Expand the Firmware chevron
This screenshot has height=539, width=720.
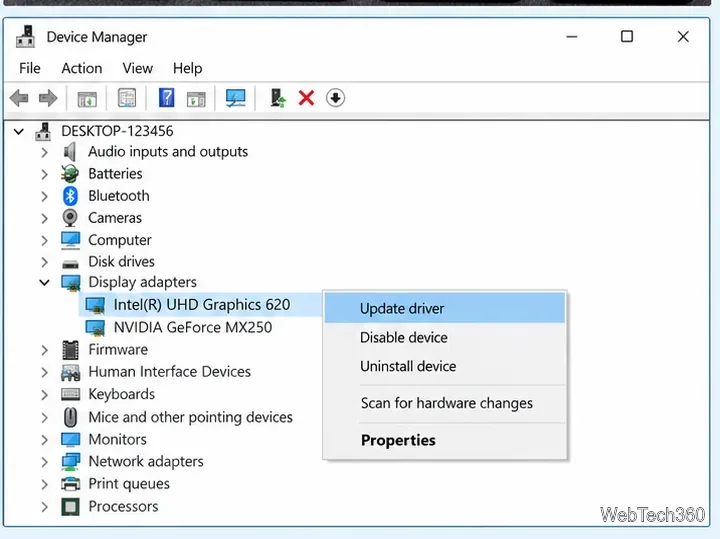45,350
